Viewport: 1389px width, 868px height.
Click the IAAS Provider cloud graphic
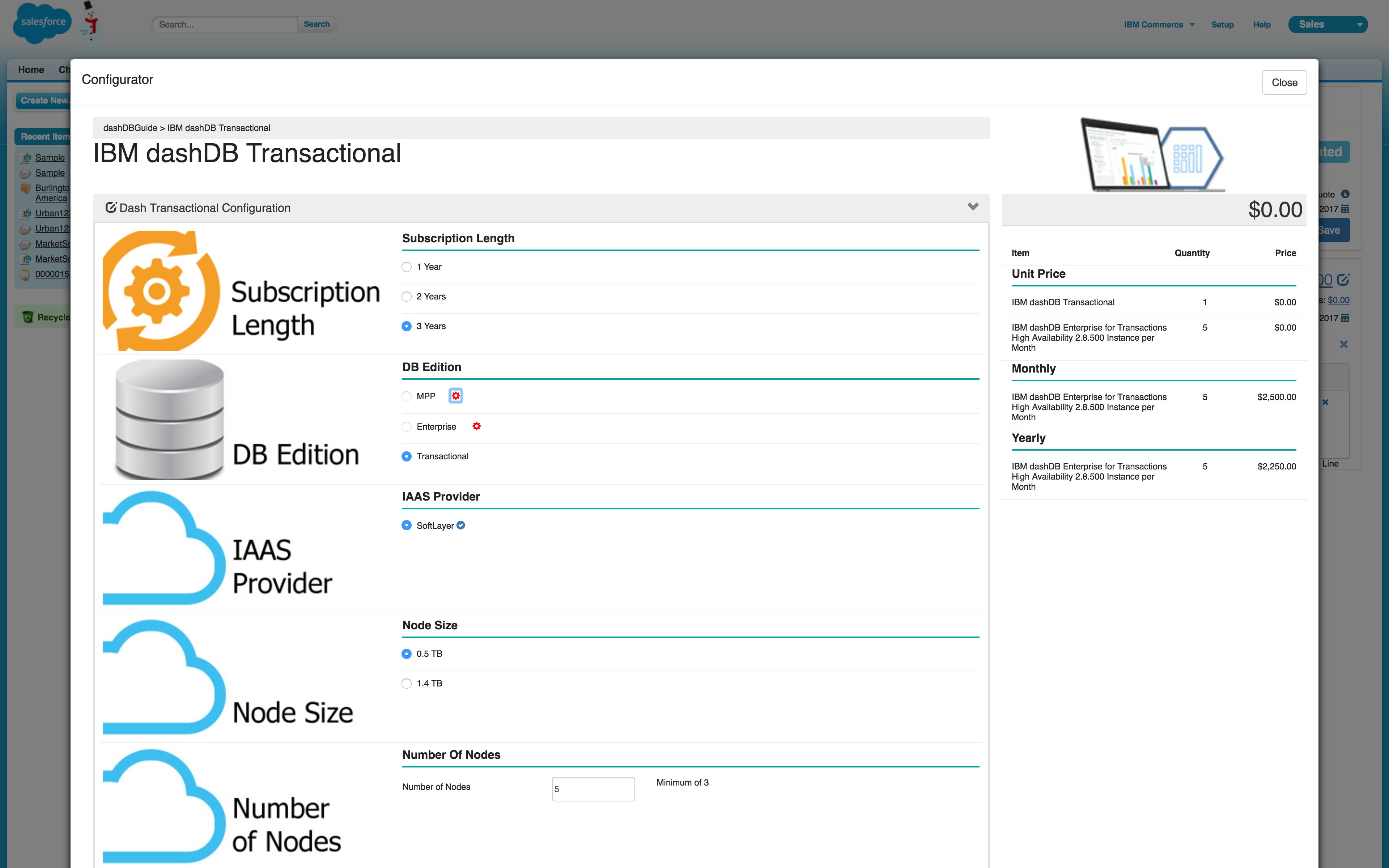click(164, 548)
